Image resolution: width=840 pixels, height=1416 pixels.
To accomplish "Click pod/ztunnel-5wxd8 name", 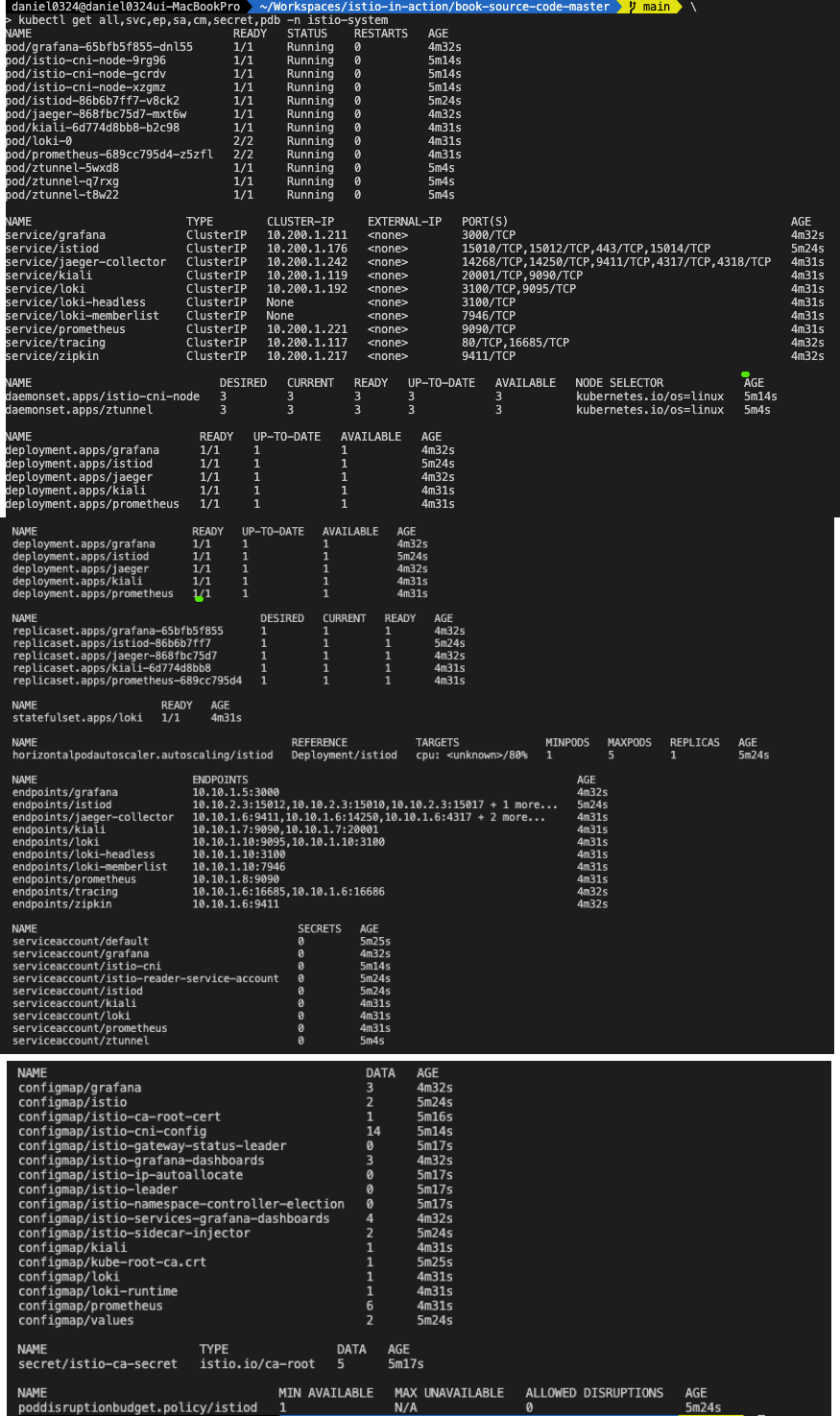I will (62, 167).
